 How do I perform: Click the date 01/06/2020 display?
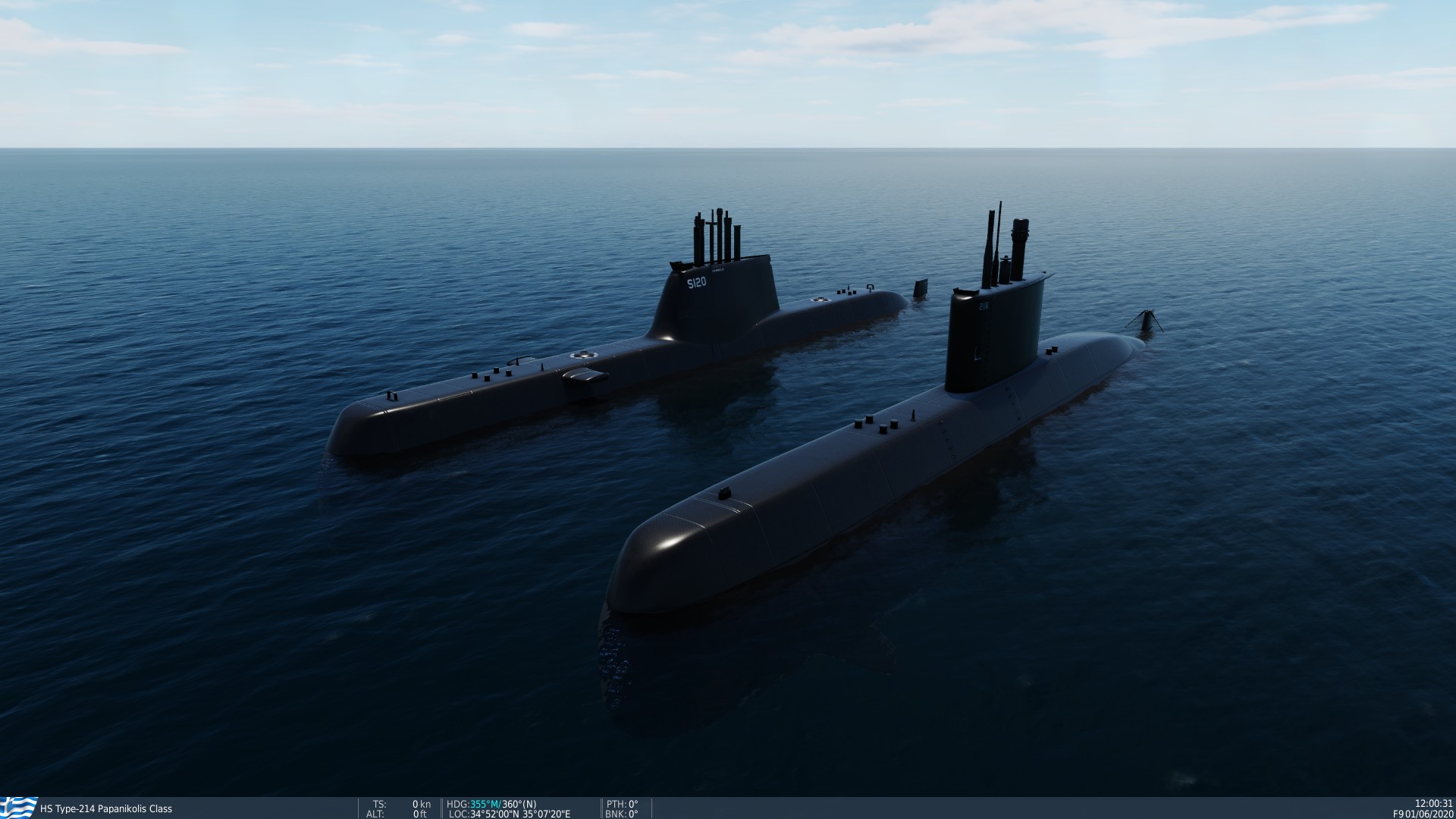coord(1429,814)
